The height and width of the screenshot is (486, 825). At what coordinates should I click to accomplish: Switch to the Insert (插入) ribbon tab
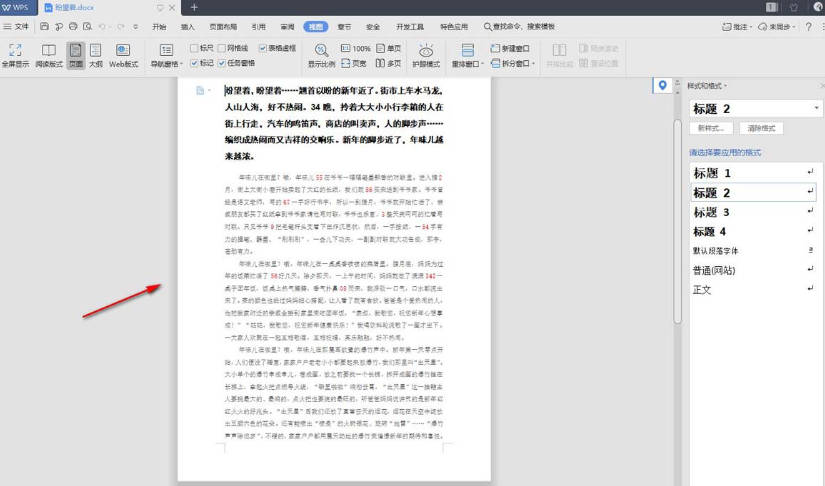[x=187, y=26]
